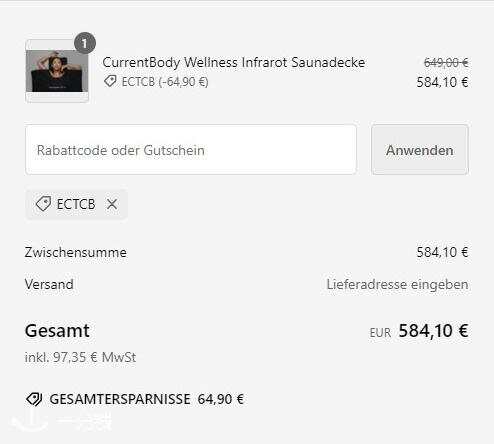Click the GESAMTERSPARNISSE 64,90 € text
This screenshot has height=444, width=494.
point(146,399)
